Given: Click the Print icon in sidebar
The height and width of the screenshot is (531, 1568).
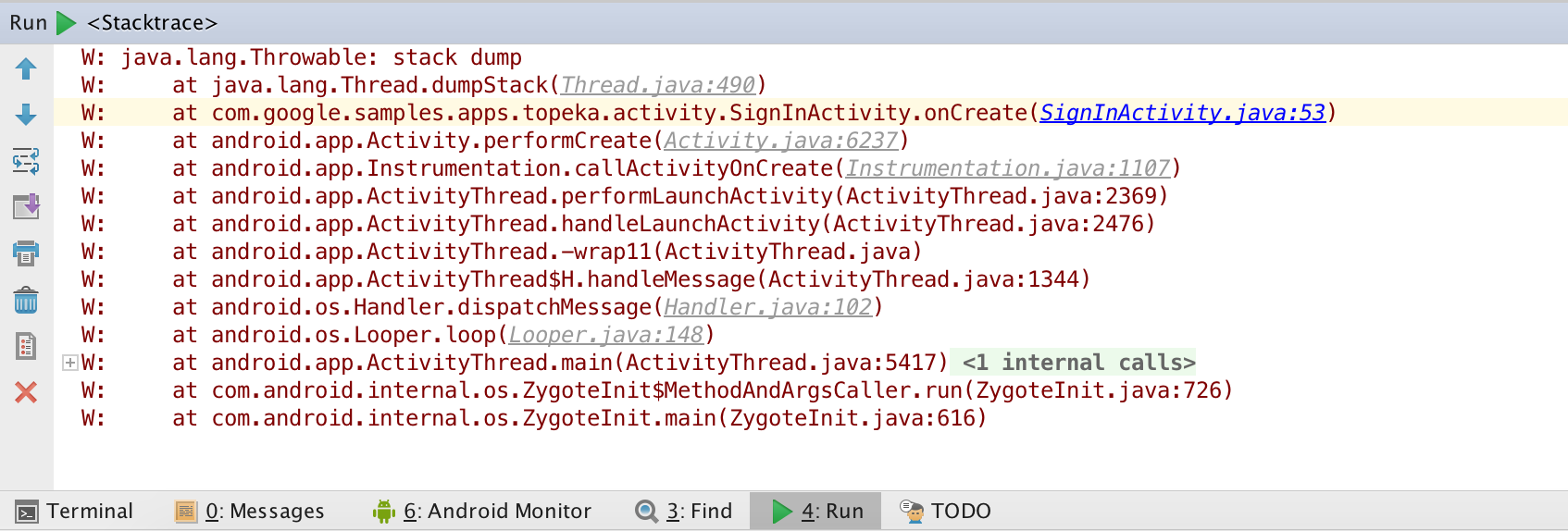Looking at the screenshot, I should pos(26,253).
